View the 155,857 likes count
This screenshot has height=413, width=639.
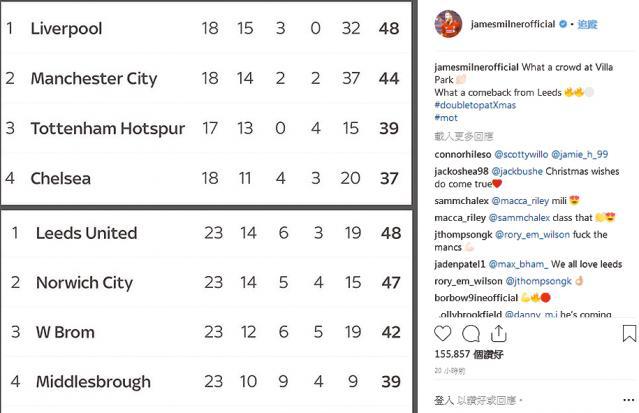(x=469, y=354)
